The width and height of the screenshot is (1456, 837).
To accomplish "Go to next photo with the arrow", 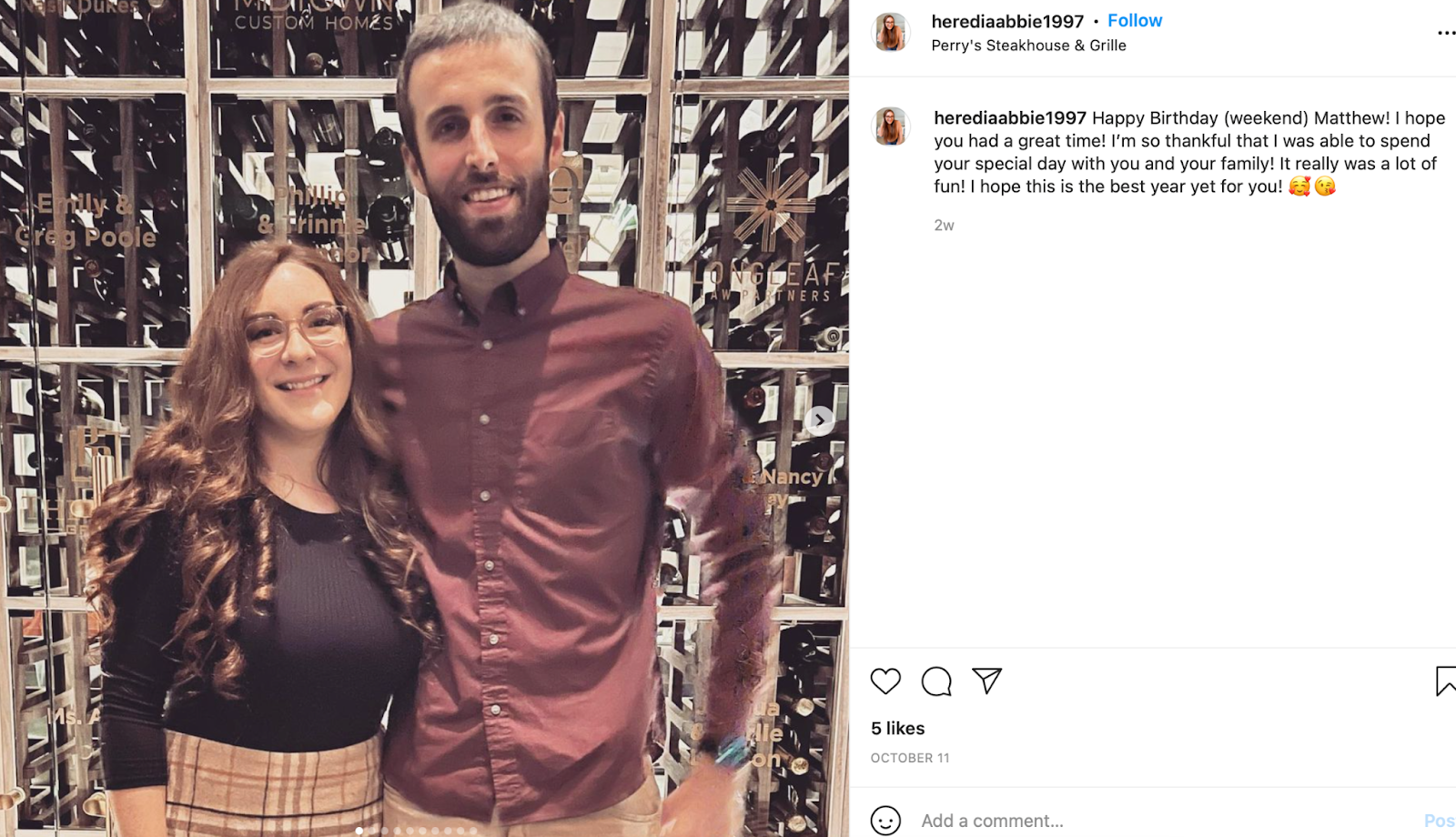I will pos(819,420).
